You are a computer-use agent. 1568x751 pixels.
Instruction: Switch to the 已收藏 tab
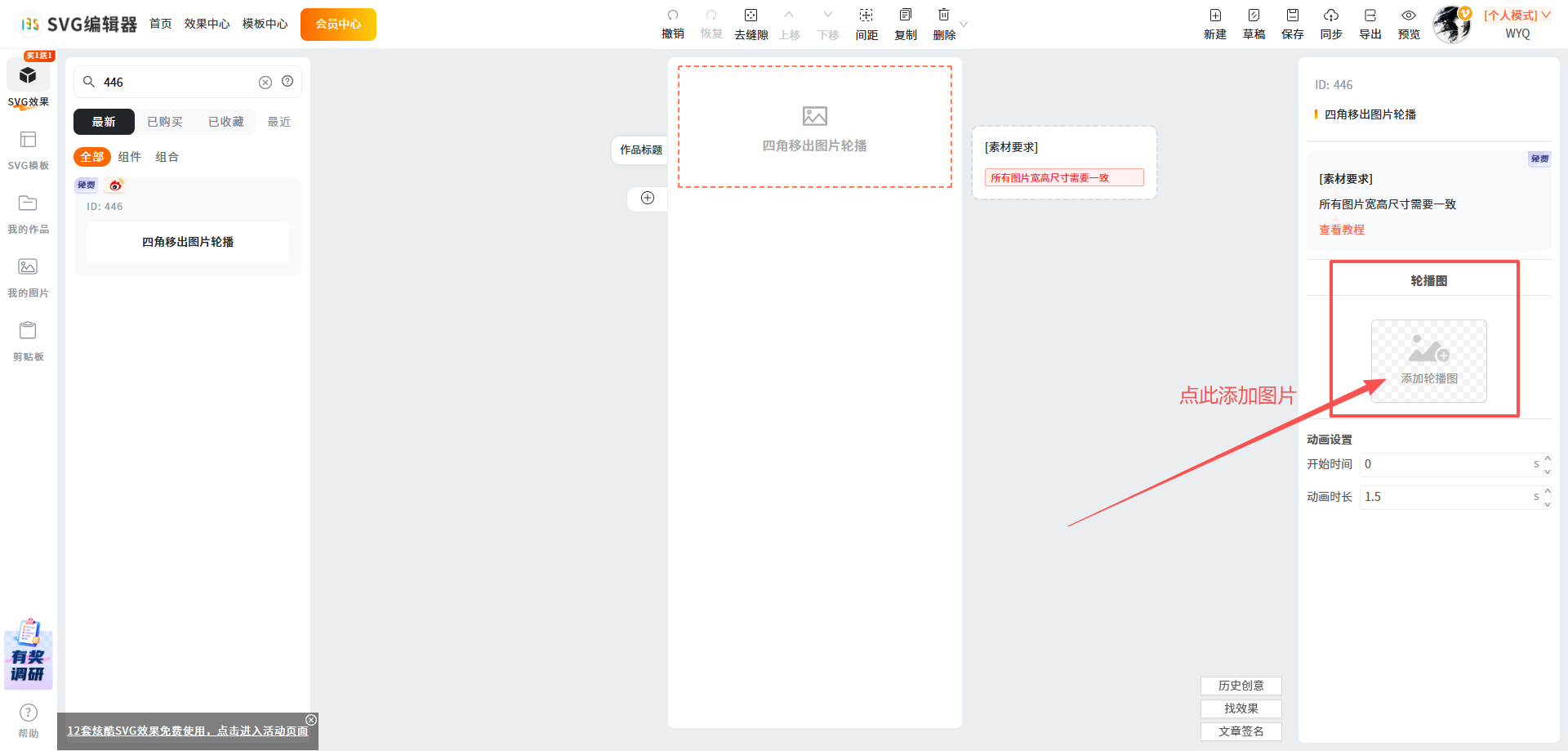pyautogui.click(x=226, y=122)
